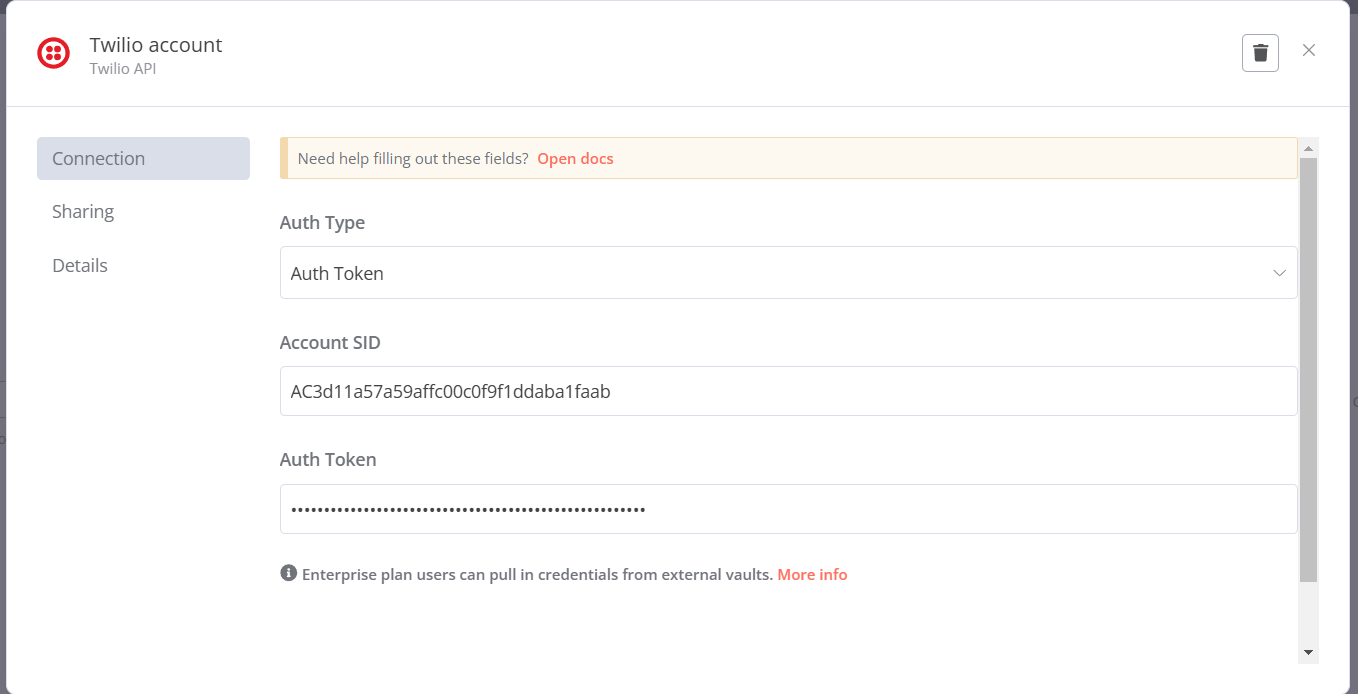Screen dimensions: 1358x694
Task: Click into the masked Auth Token field
Action: tap(788, 509)
